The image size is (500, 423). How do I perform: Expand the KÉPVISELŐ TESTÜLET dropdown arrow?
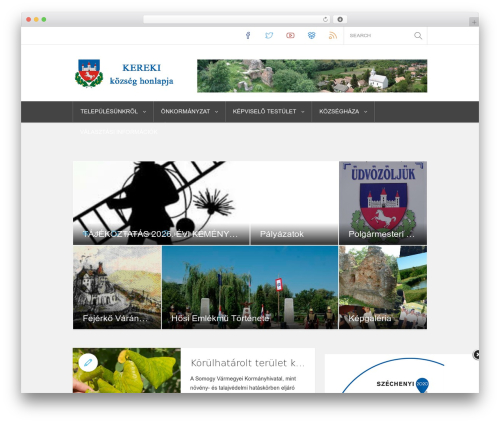tap(303, 112)
